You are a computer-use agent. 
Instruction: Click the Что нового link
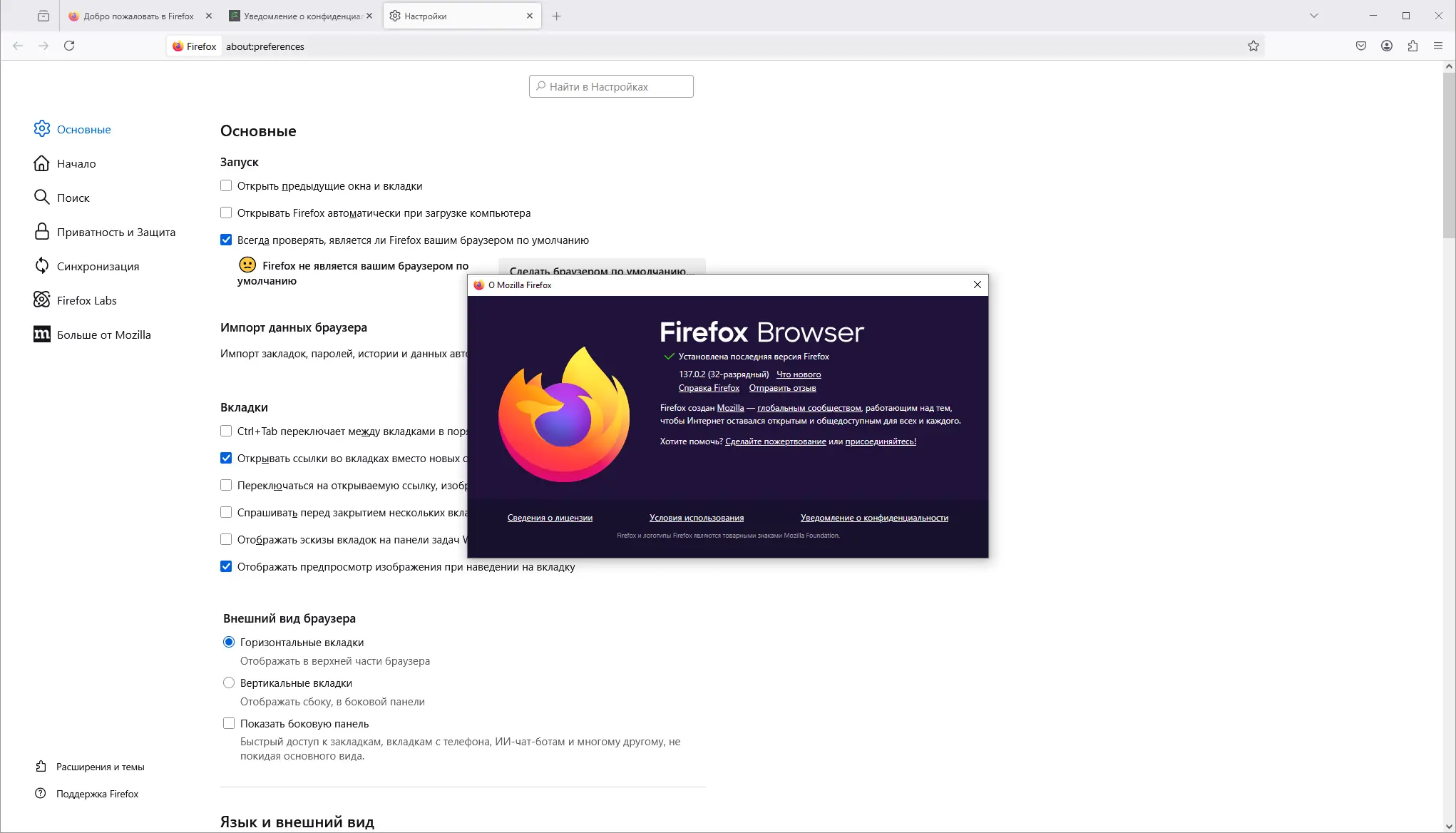click(798, 374)
